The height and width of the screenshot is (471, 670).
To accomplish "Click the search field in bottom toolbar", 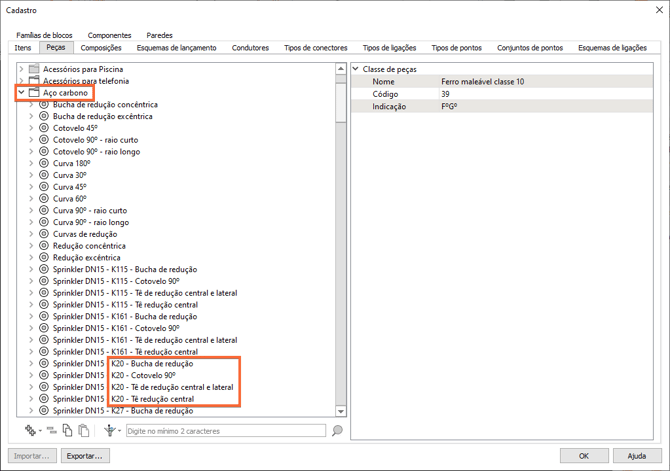I will (x=225, y=431).
